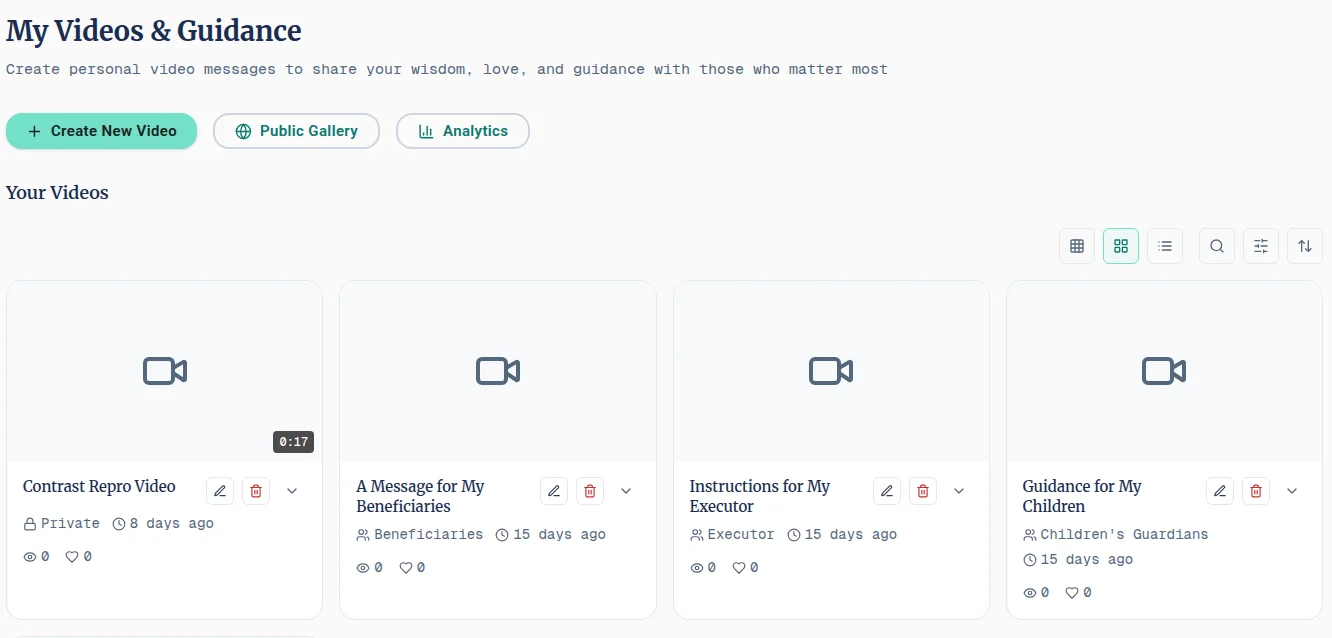Image resolution: width=1332 pixels, height=638 pixels.
Task: Click the 0:17 duration badge
Action: [293, 442]
